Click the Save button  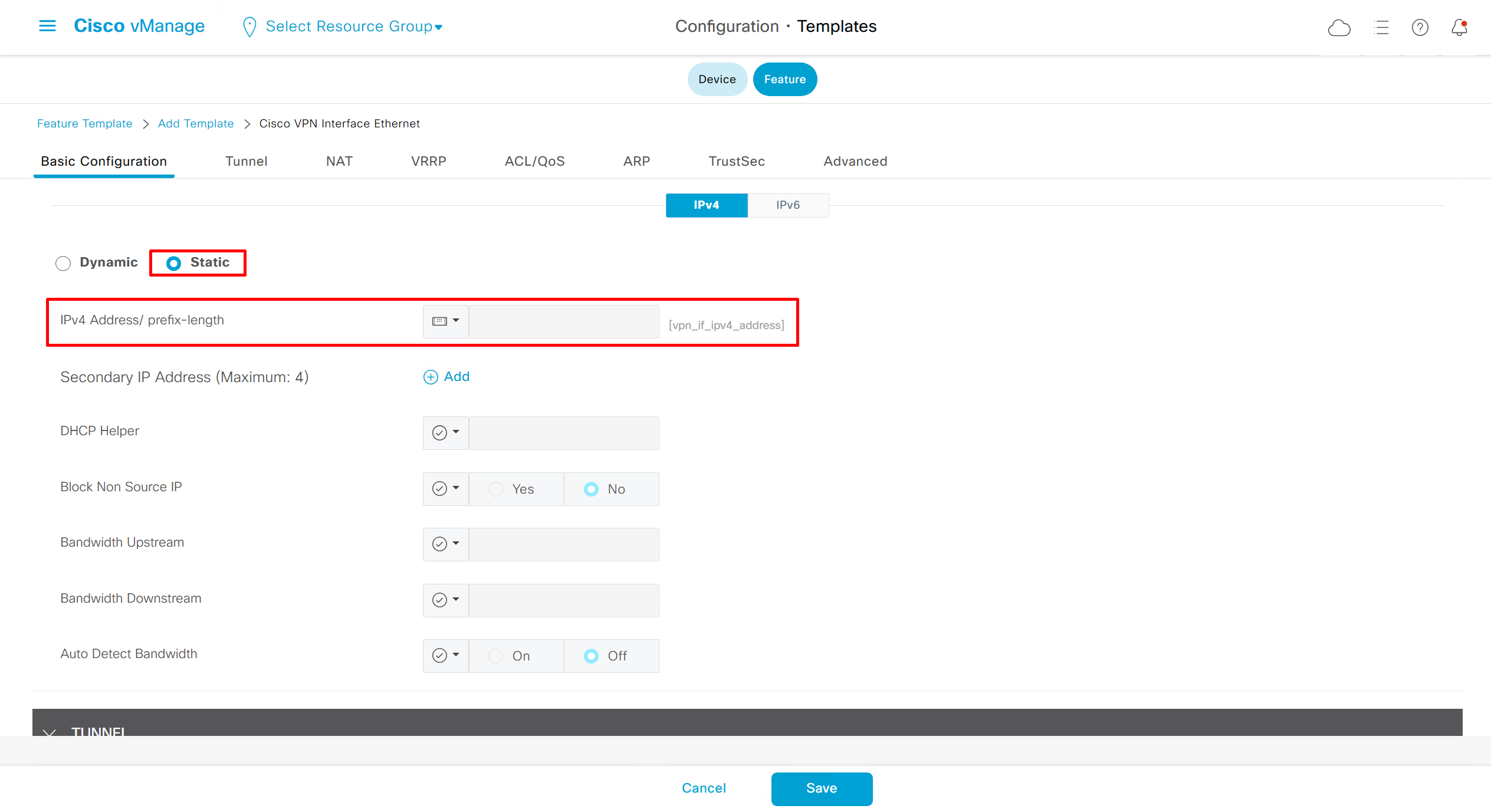tap(822, 788)
